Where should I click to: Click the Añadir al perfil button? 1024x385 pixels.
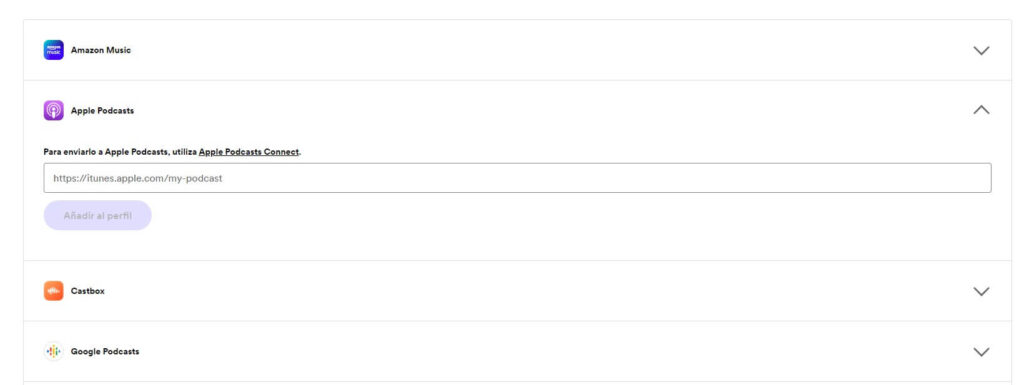pos(97,215)
